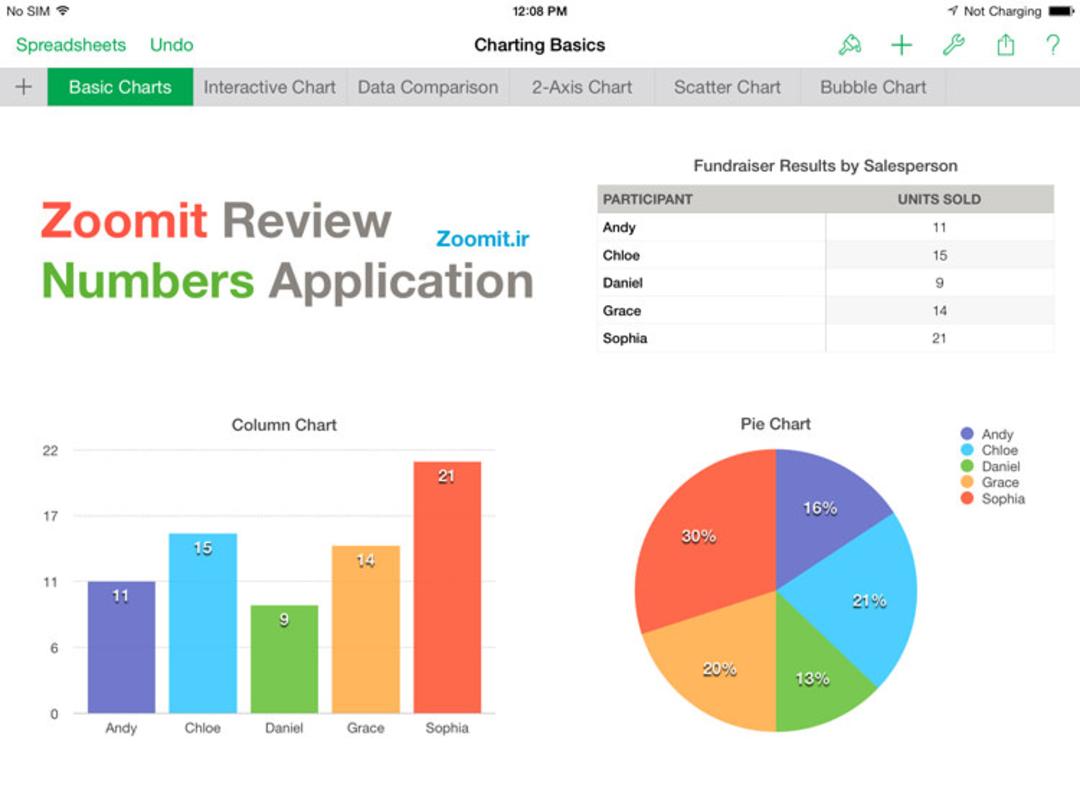Viewport: 1080px width, 811px height.
Task: Tap the Wi-Fi status icon
Action: [x=63, y=10]
